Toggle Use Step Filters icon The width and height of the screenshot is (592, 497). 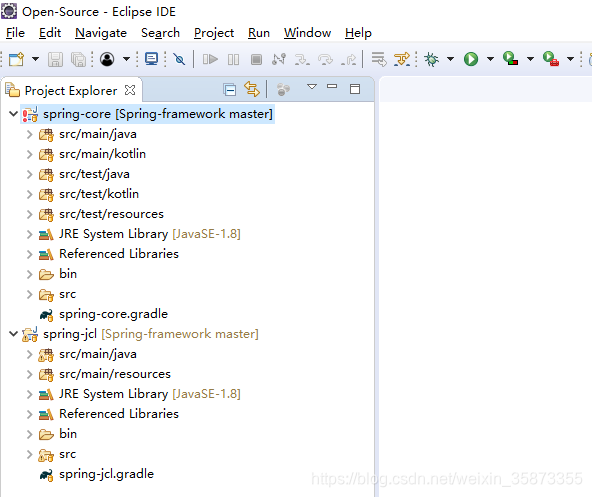tap(402, 59)
